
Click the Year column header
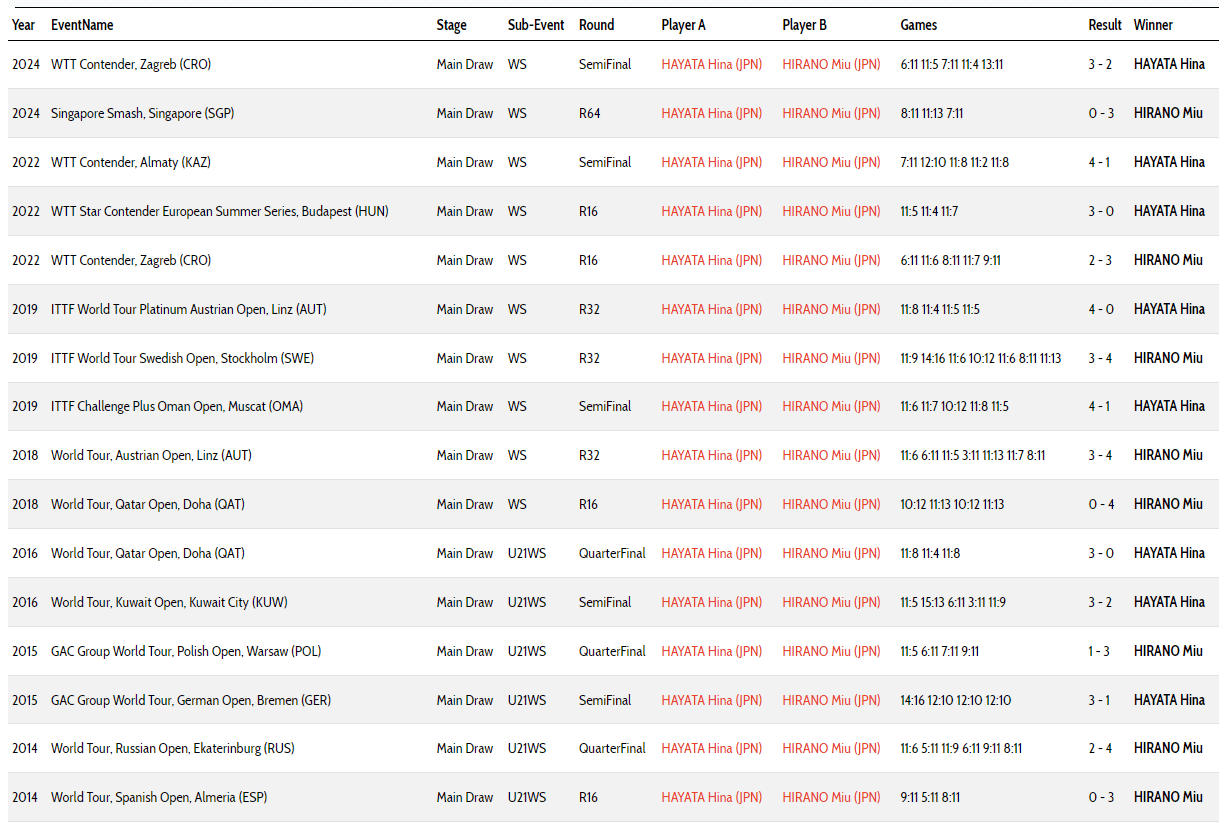point(23,25)
